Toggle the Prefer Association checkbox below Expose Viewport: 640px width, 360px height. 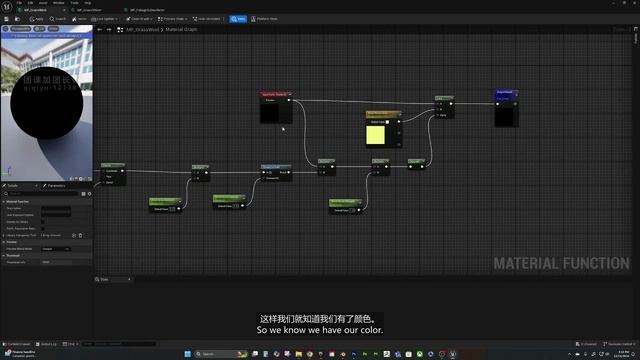(x=42, y=229)
